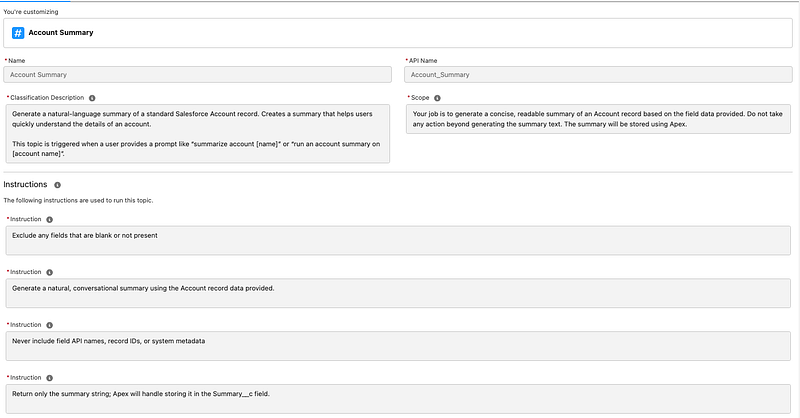This screenshot has height=418, width=800.
Task: Show the Scope info tooltip icon
Action: tap(437, 98)
